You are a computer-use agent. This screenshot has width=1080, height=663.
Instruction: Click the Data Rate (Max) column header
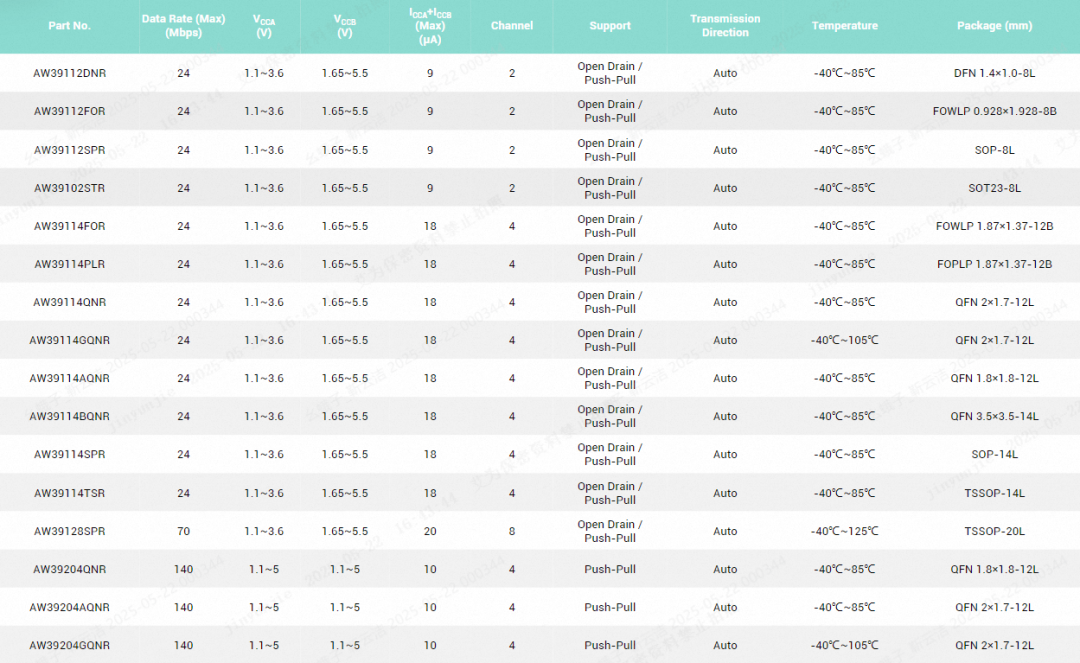[x=184, y=26]
